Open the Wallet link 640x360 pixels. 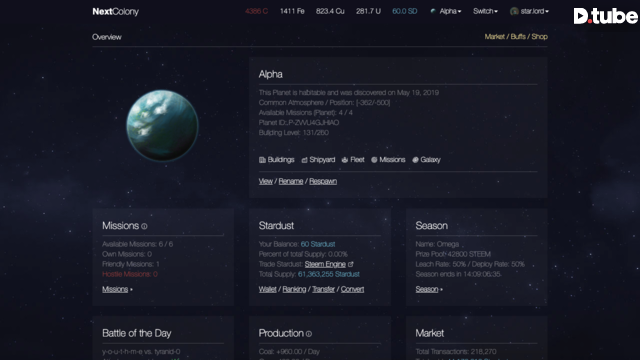pos(268,289)
